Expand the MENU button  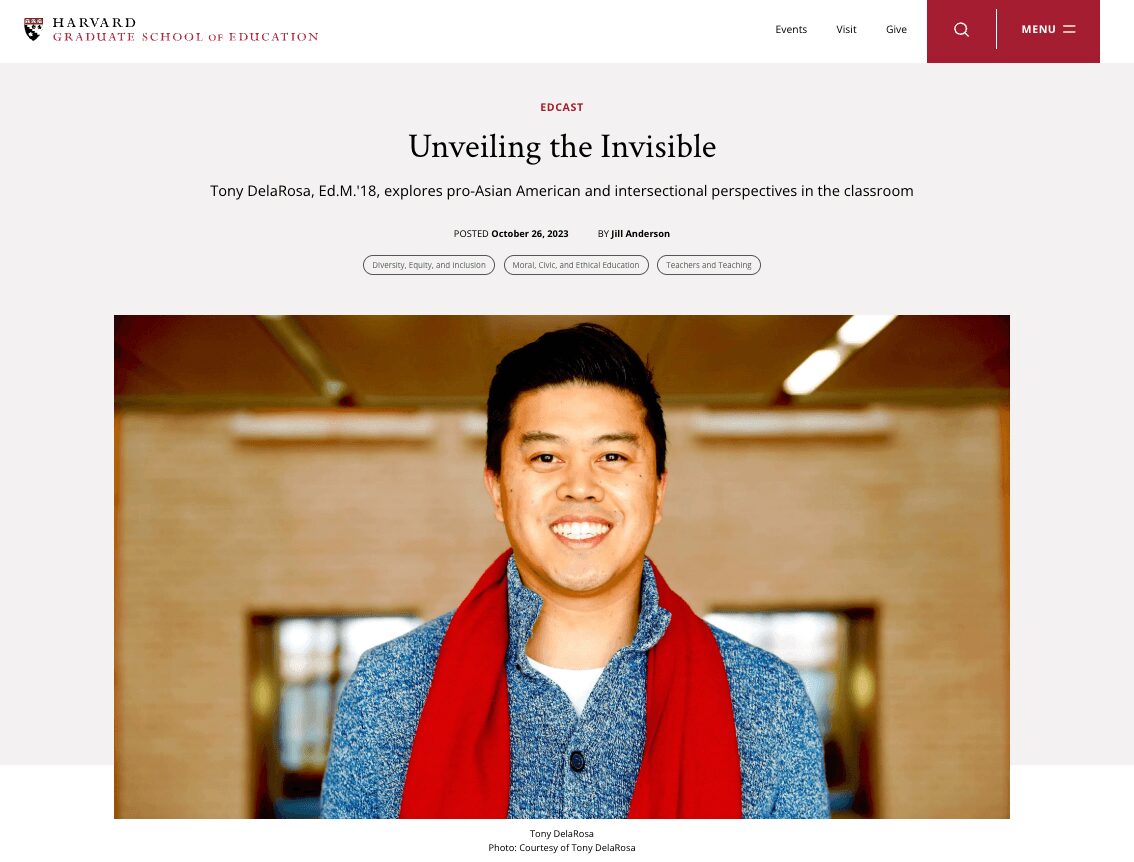pyautogui.click(x=1048, y=30)
